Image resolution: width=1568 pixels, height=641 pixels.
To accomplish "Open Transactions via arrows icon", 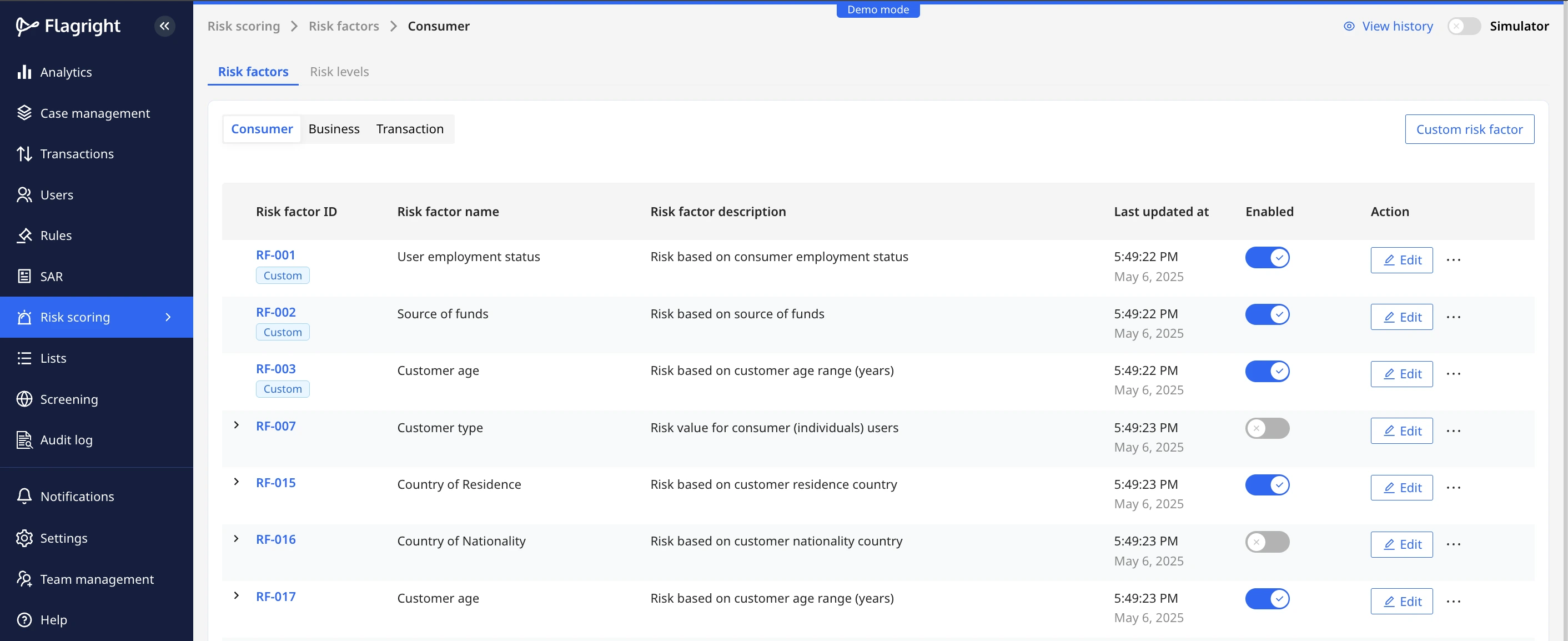I will [x=24, y=154].
